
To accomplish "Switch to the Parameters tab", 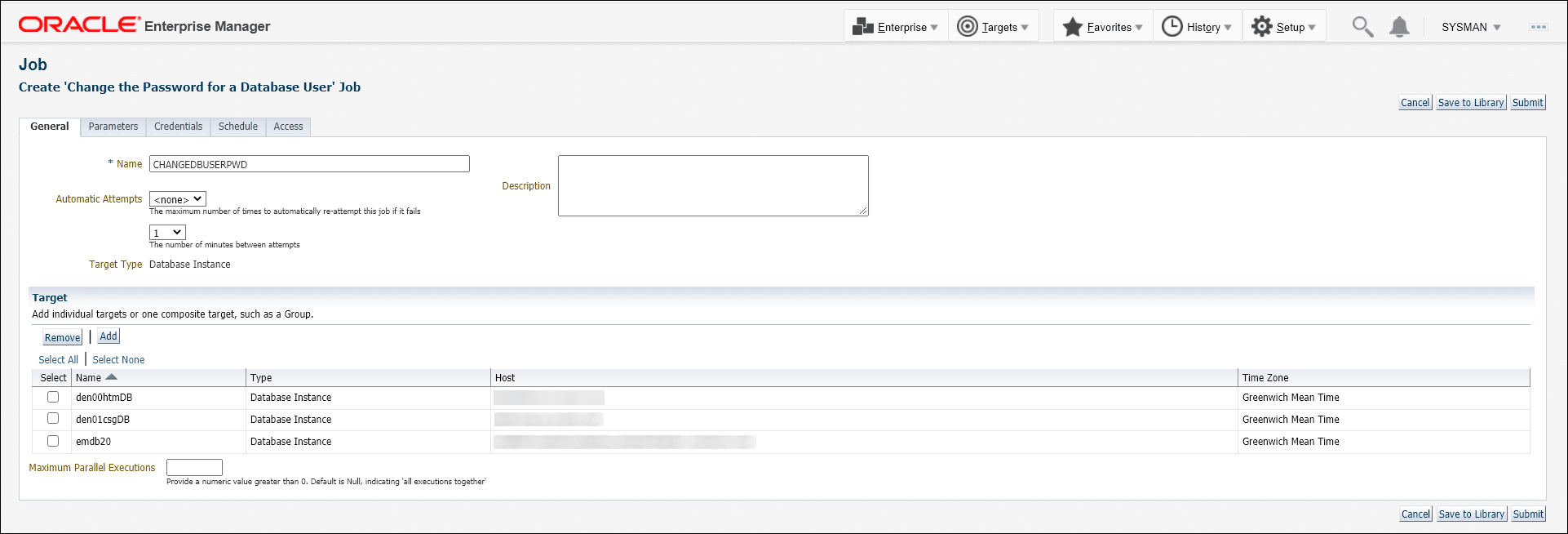I will coord(113,127).
